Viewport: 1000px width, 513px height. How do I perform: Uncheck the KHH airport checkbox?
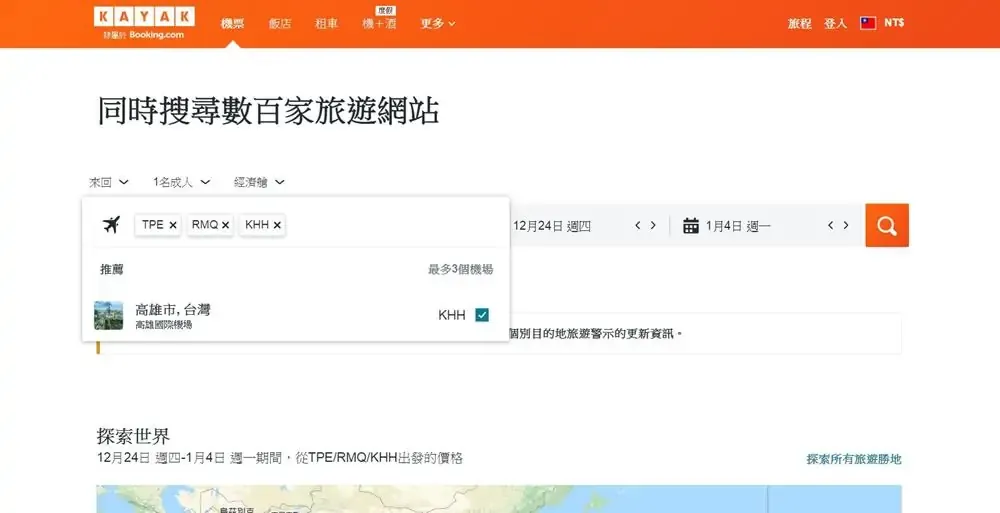point(482,315)
